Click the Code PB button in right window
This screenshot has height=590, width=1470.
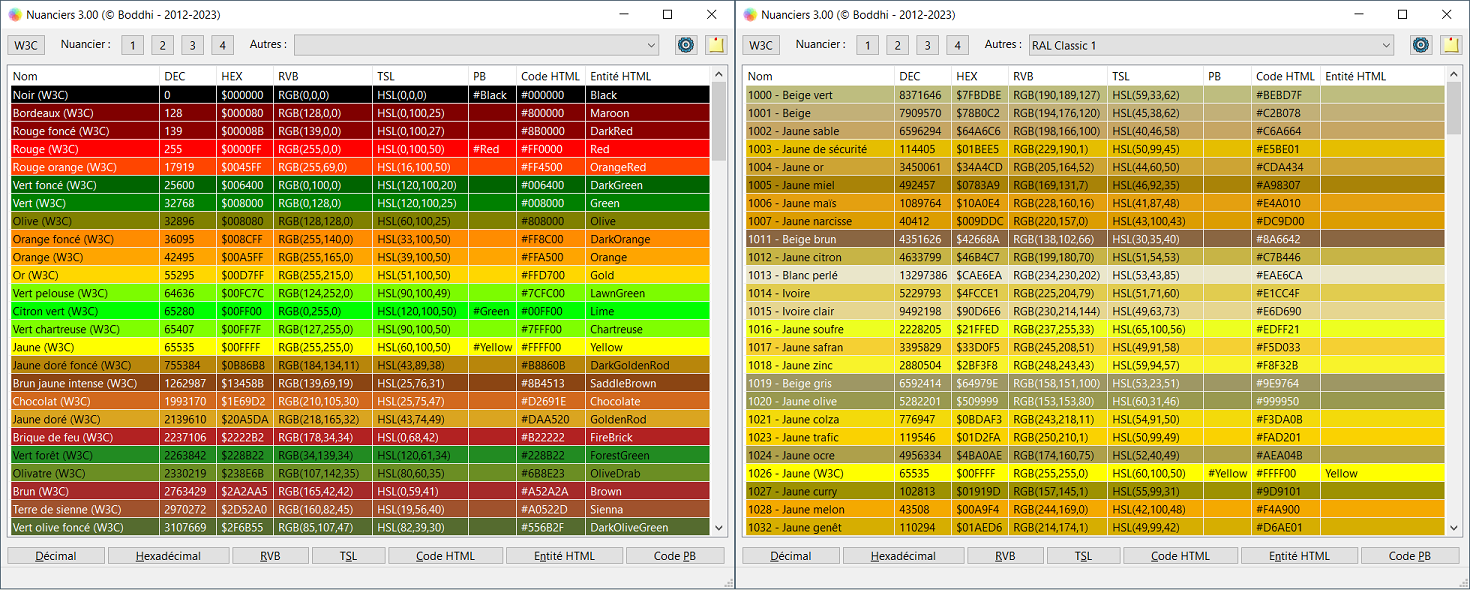pos(1410,556)
